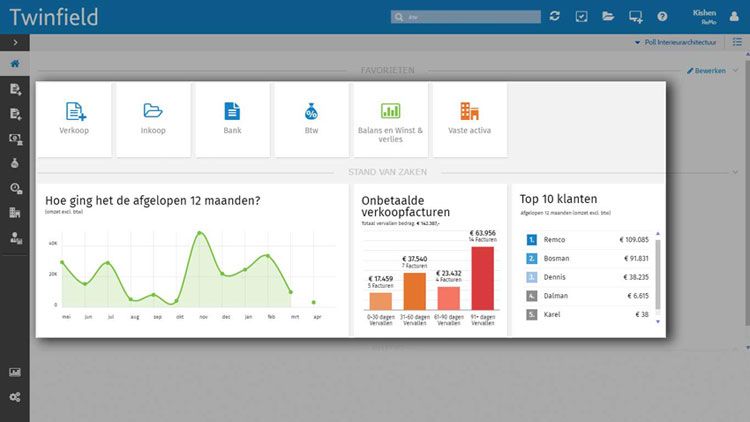
Task: Open the cash and bank sidebar icon
Action: [15, 139]
